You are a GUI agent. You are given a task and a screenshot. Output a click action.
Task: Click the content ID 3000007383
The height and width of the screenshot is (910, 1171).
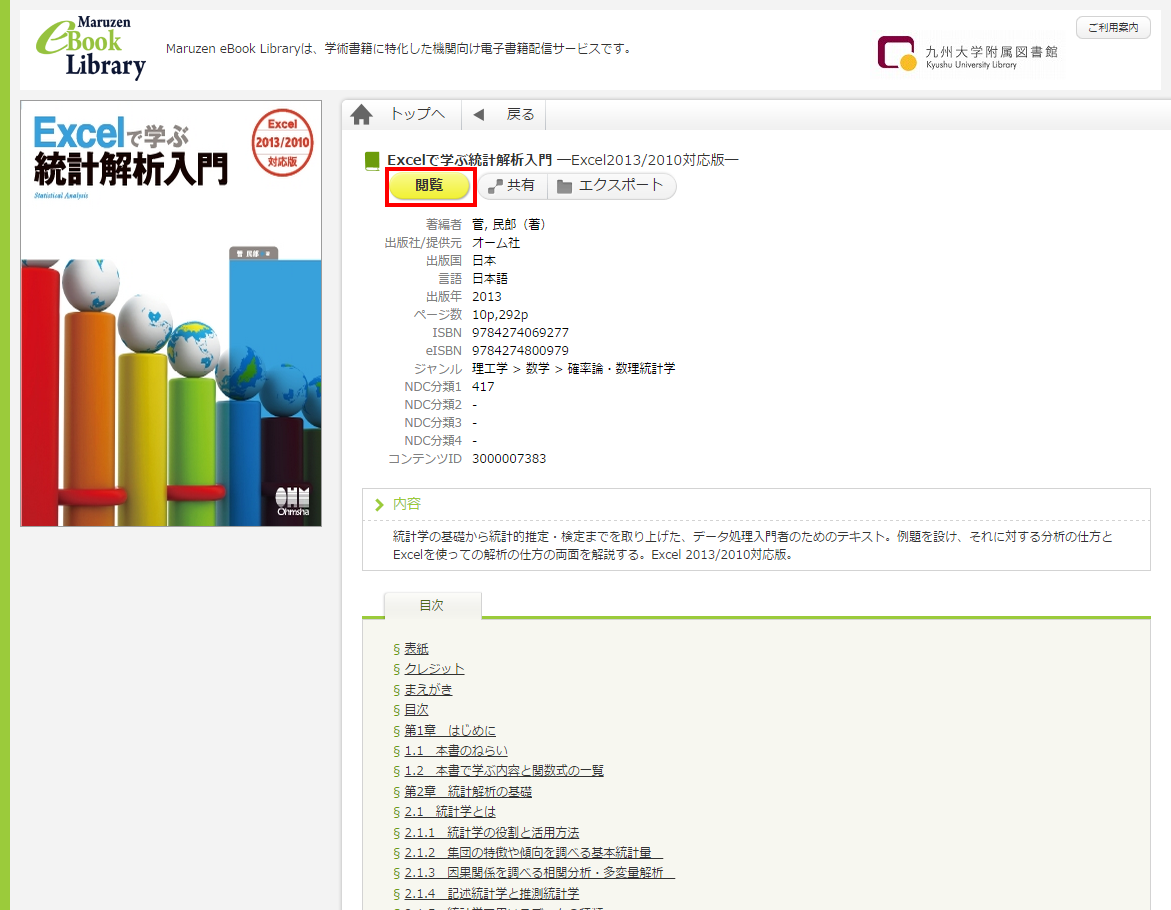[509, 458]
